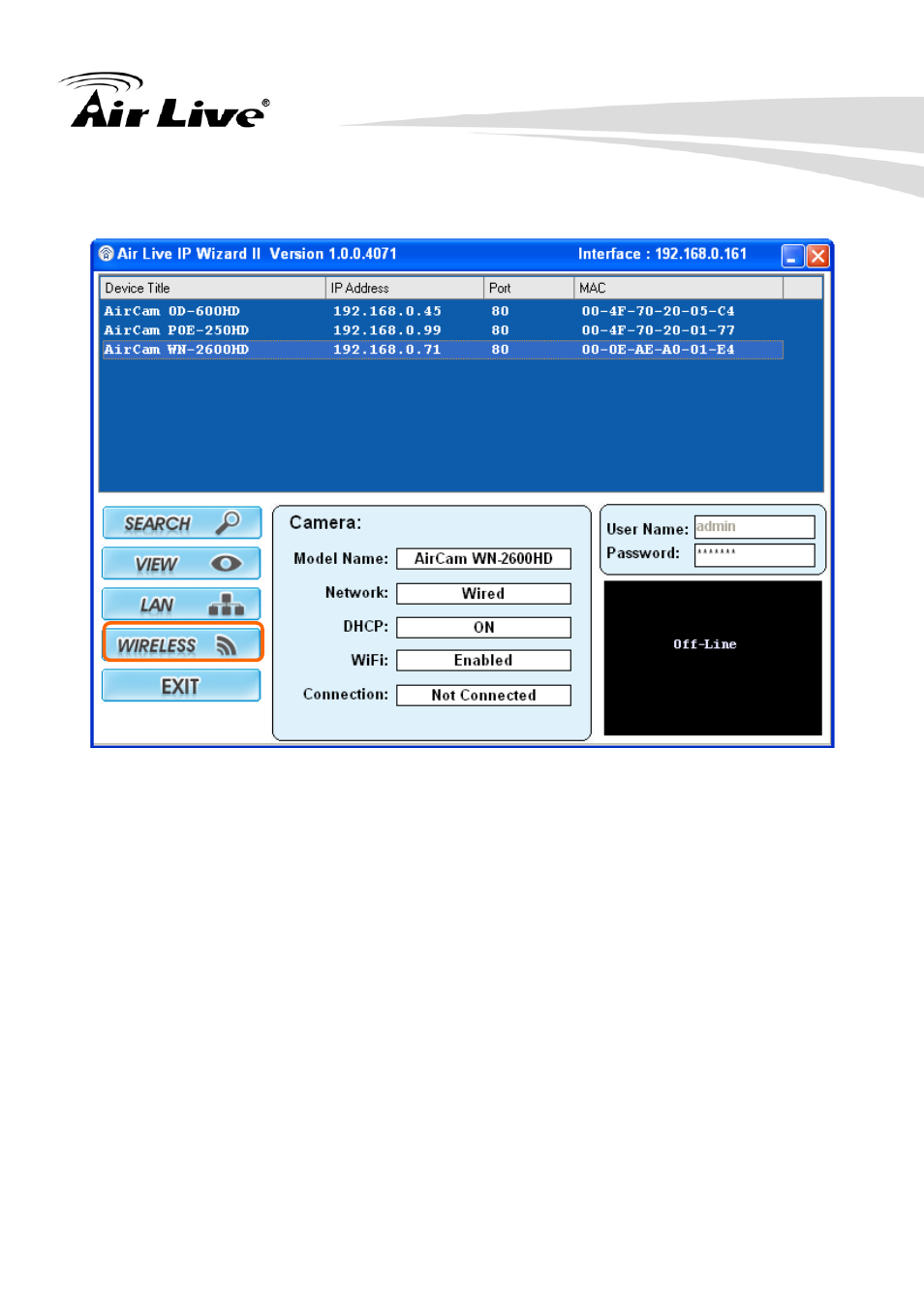This screenshot has height=1308, width=924.
Task: Open the WIRELESS settings button
Action: [182, 644]
